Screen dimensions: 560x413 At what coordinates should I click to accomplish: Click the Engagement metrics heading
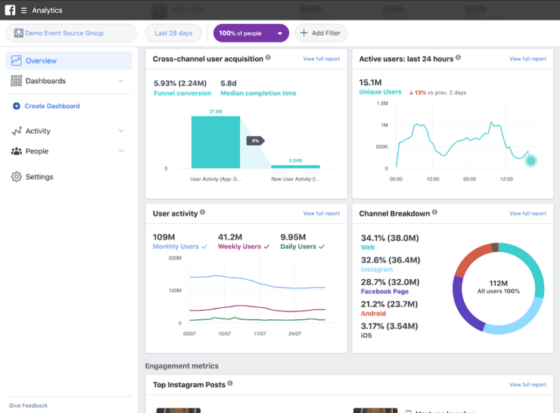coord(182,366)
